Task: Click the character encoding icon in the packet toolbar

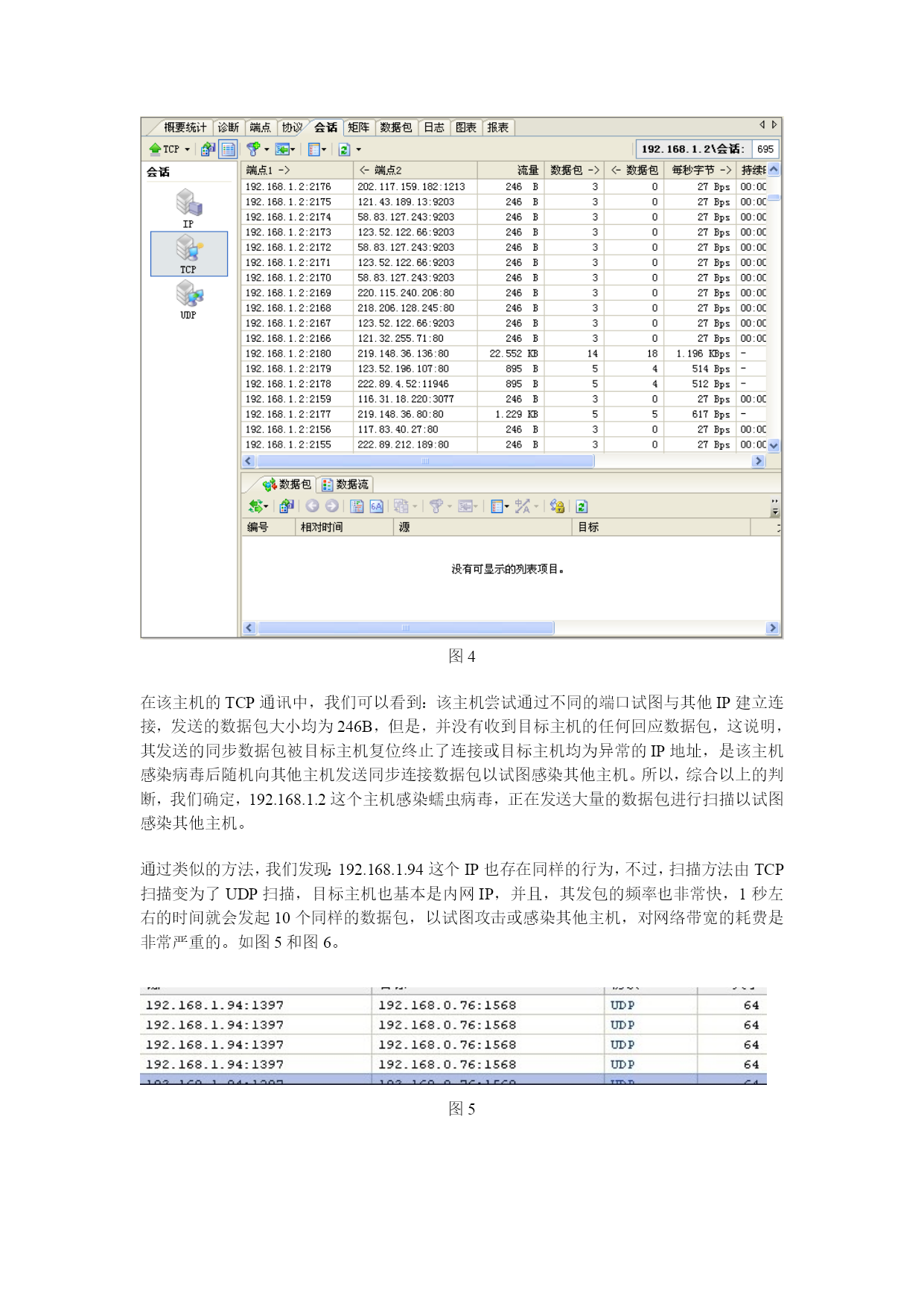Action: click(522, 506)
